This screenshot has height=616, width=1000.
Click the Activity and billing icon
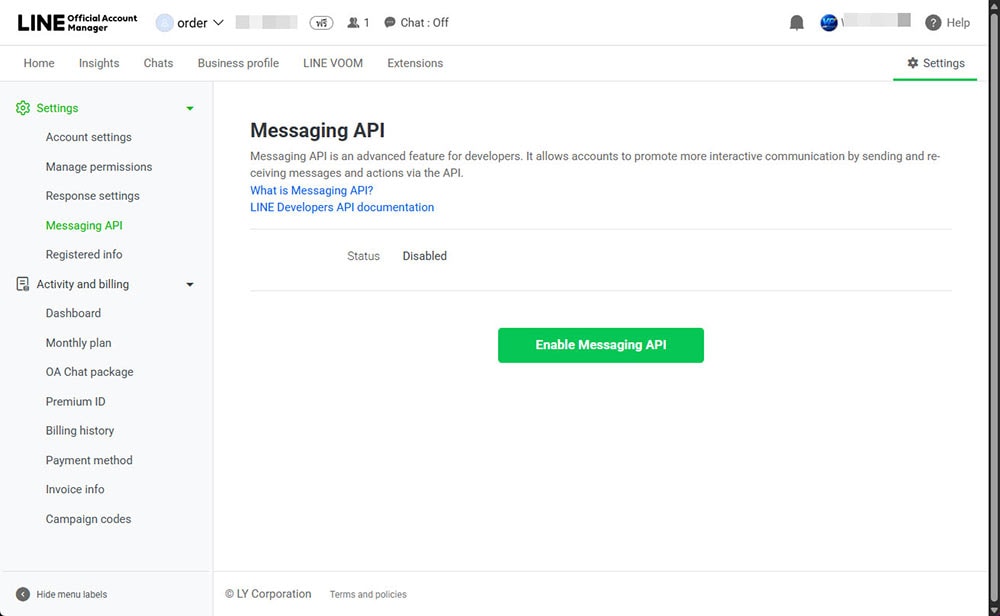[x=23, y=284]
